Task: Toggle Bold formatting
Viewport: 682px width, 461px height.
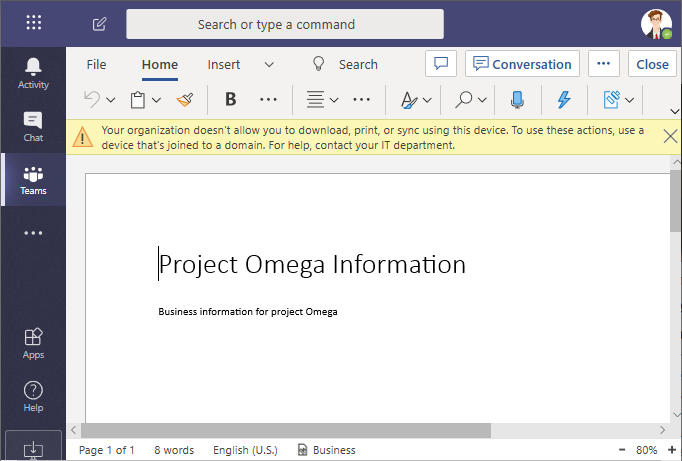Action: tap(231, 99)
